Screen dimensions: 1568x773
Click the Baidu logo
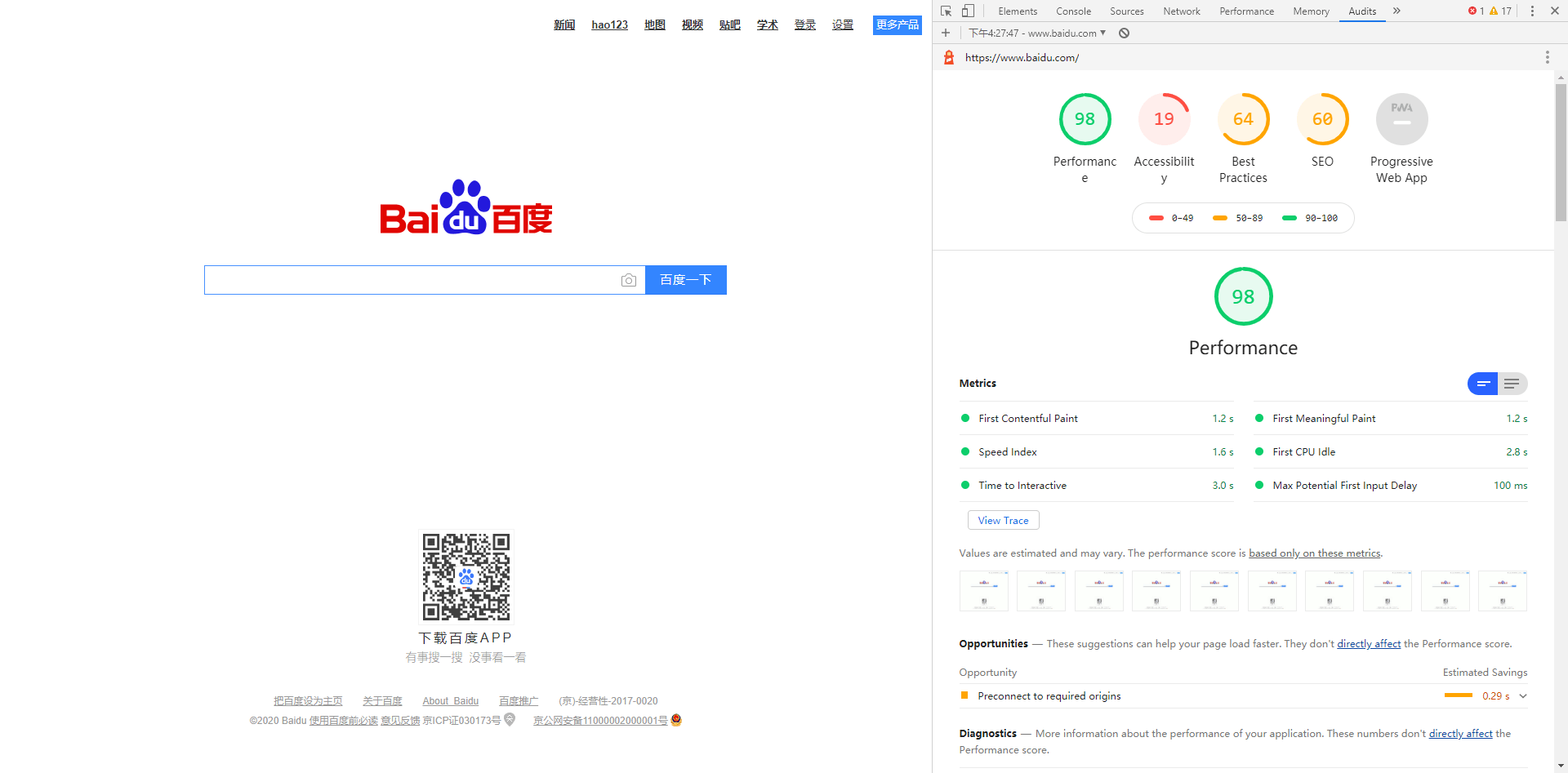click(x=466, y=207)
